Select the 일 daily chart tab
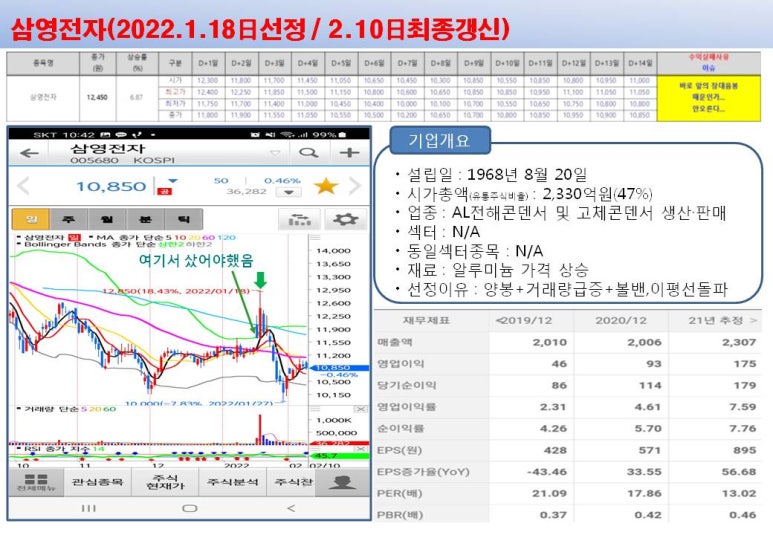The width and height of the screenshot is (773, 535). tap(31, 219)
